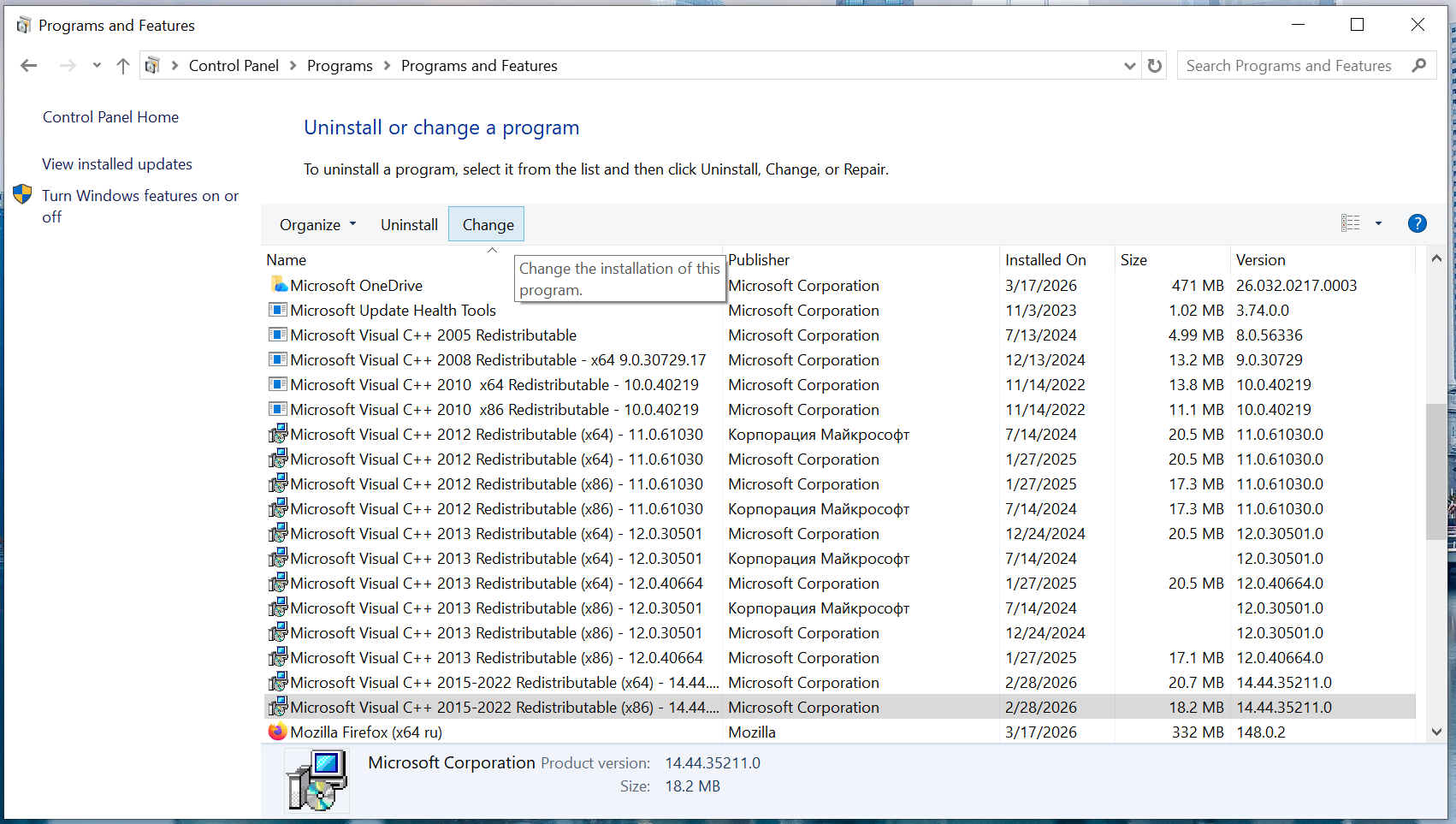Open Turn Windows features on or off
This screenshot has height=824, width=1456.
click(x=140, y=206)
